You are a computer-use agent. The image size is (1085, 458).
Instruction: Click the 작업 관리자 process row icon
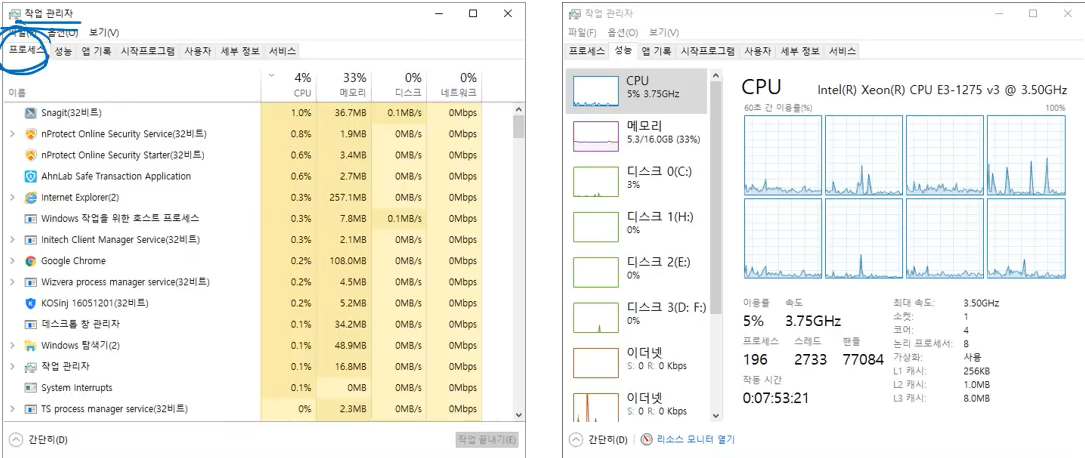click(x=30, y=367)
